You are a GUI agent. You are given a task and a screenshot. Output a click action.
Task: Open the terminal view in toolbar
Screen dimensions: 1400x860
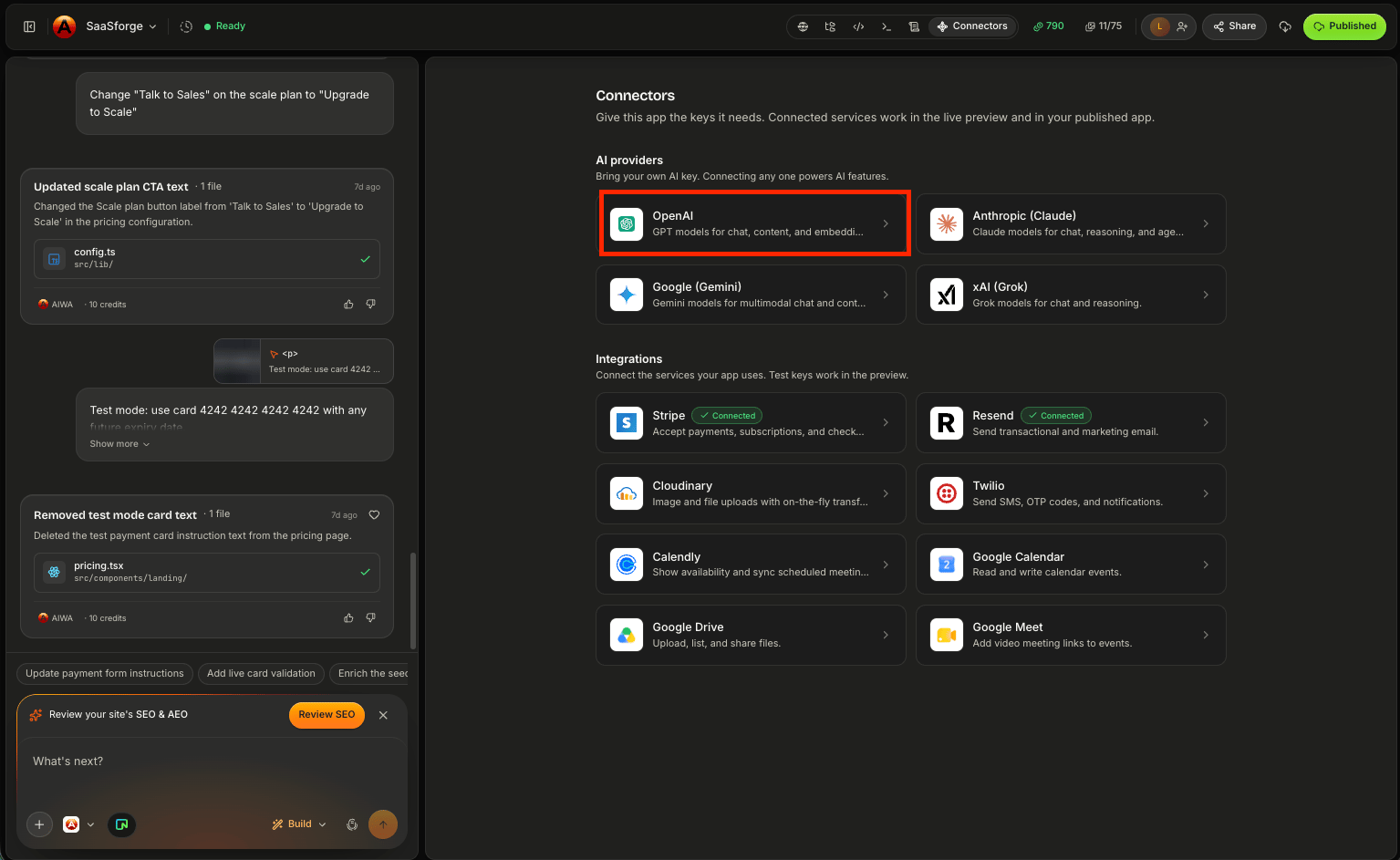tap(886, 26)
